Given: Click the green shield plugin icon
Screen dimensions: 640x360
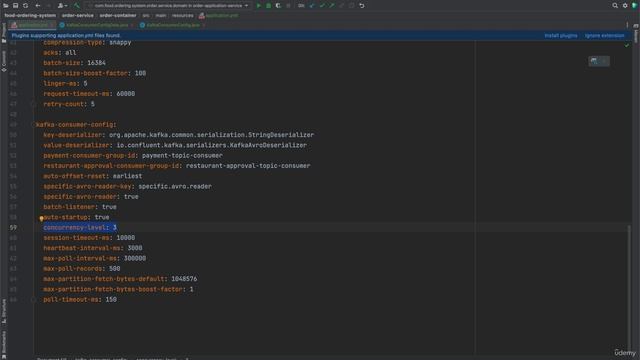Looking at the screenshot, I should 635,6.
